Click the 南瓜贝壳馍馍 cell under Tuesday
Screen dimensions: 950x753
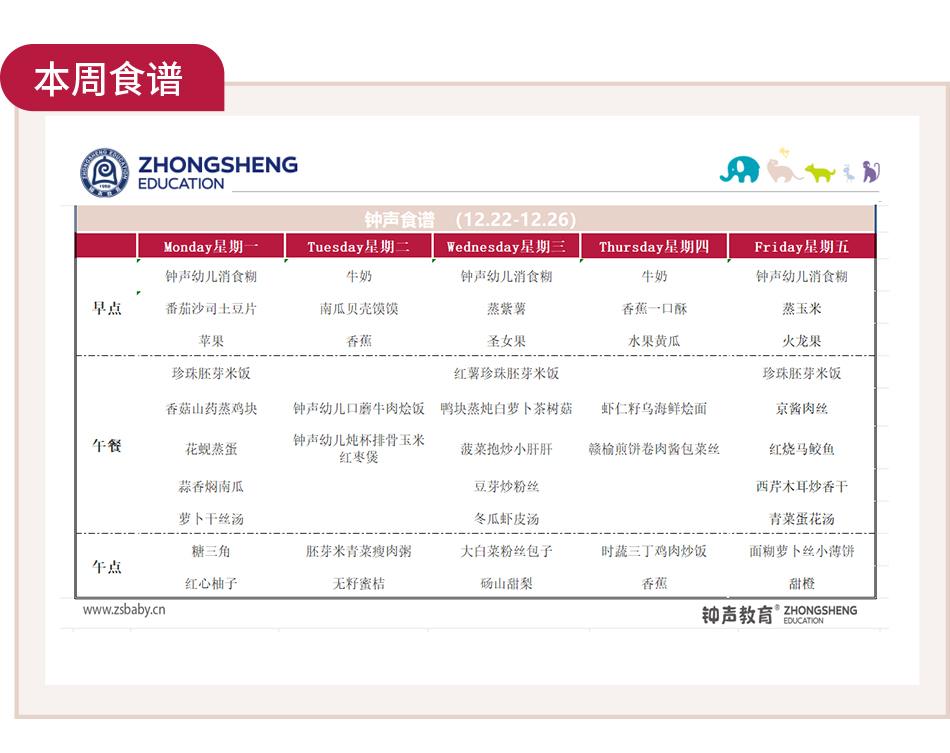pos(359,309)
